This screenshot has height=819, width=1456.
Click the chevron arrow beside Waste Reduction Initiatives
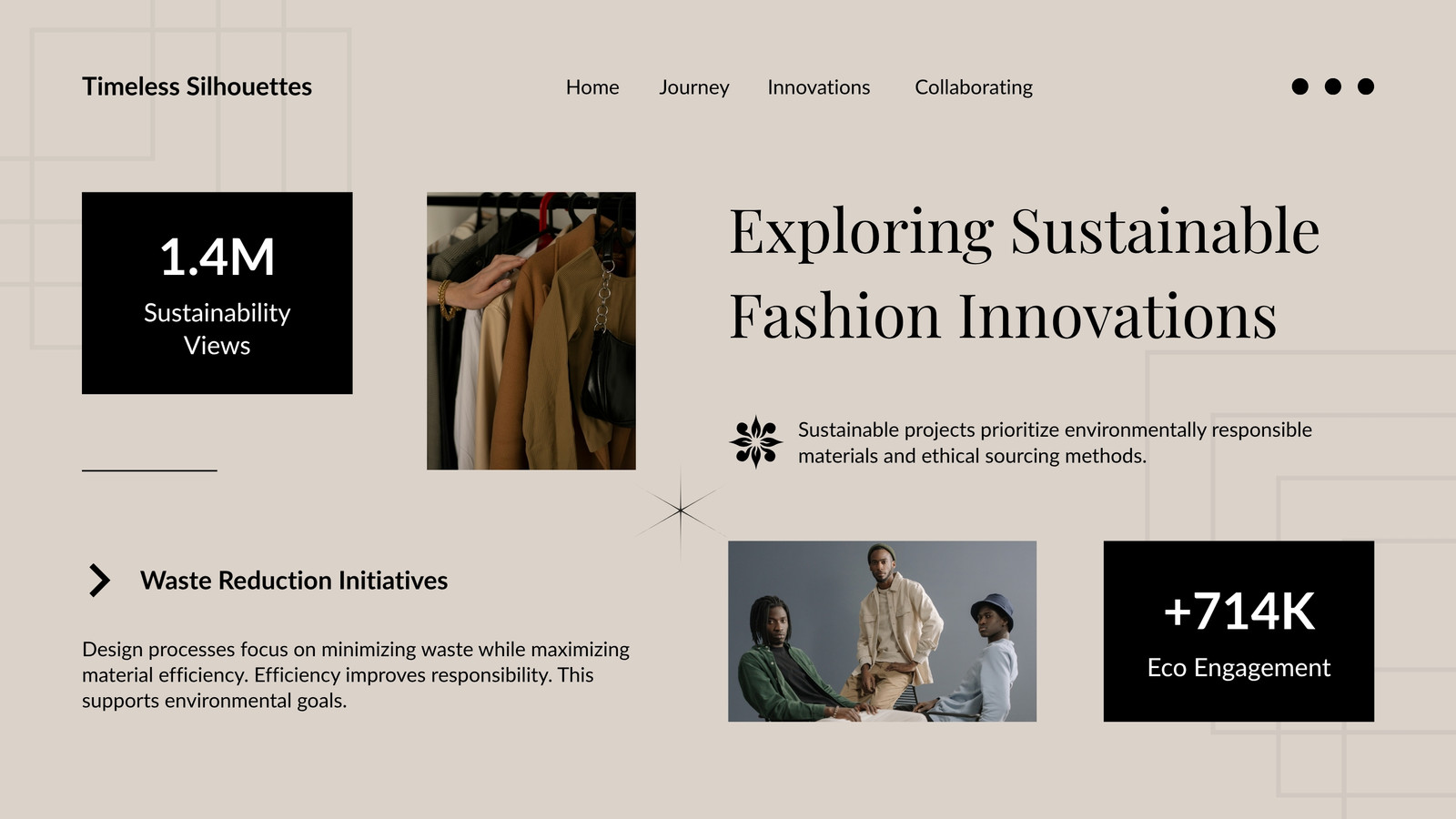(x=99, y=581)
